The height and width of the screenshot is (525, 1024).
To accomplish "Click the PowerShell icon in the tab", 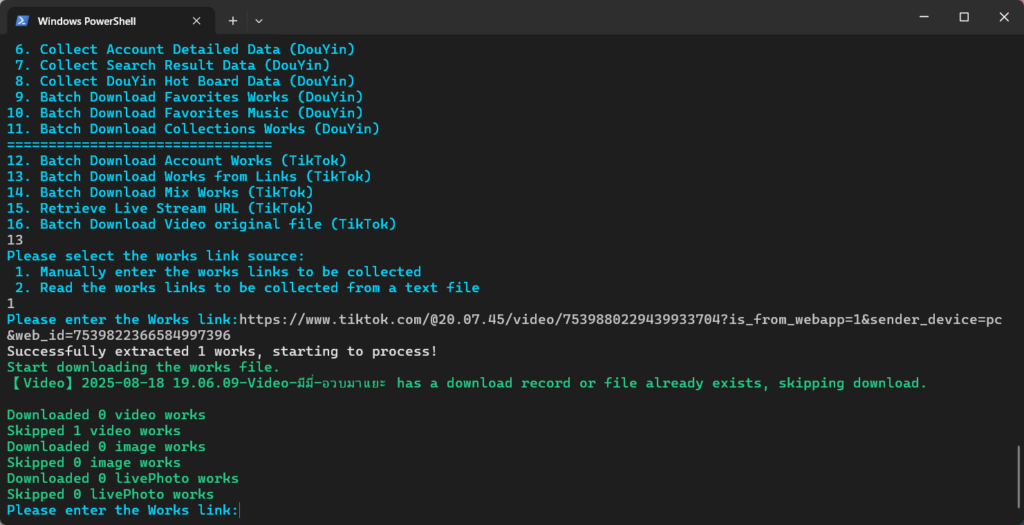I will coord(22,20).
